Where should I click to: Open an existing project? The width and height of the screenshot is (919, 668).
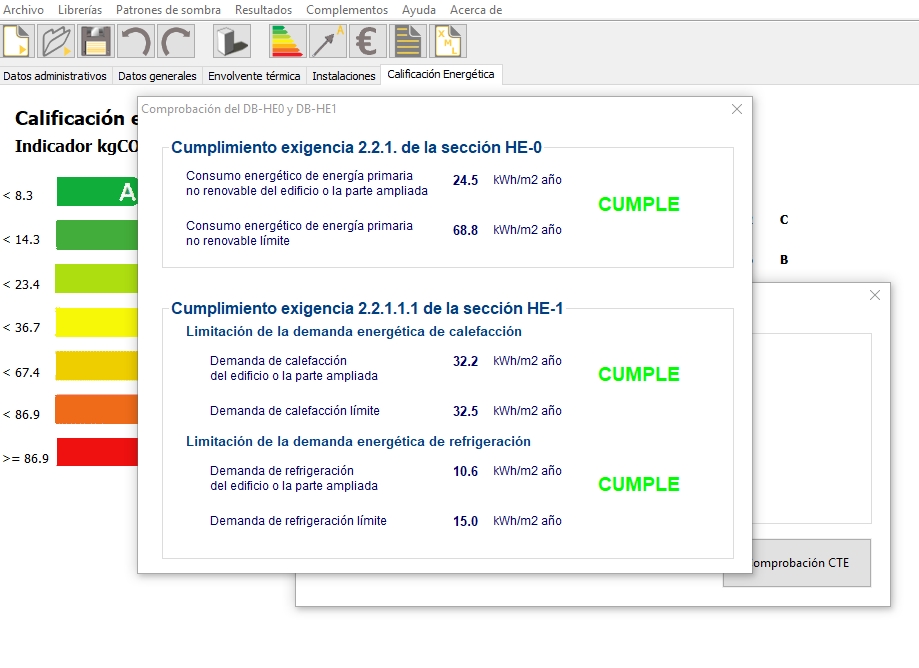pyautogui.click(x=56, y=41)
